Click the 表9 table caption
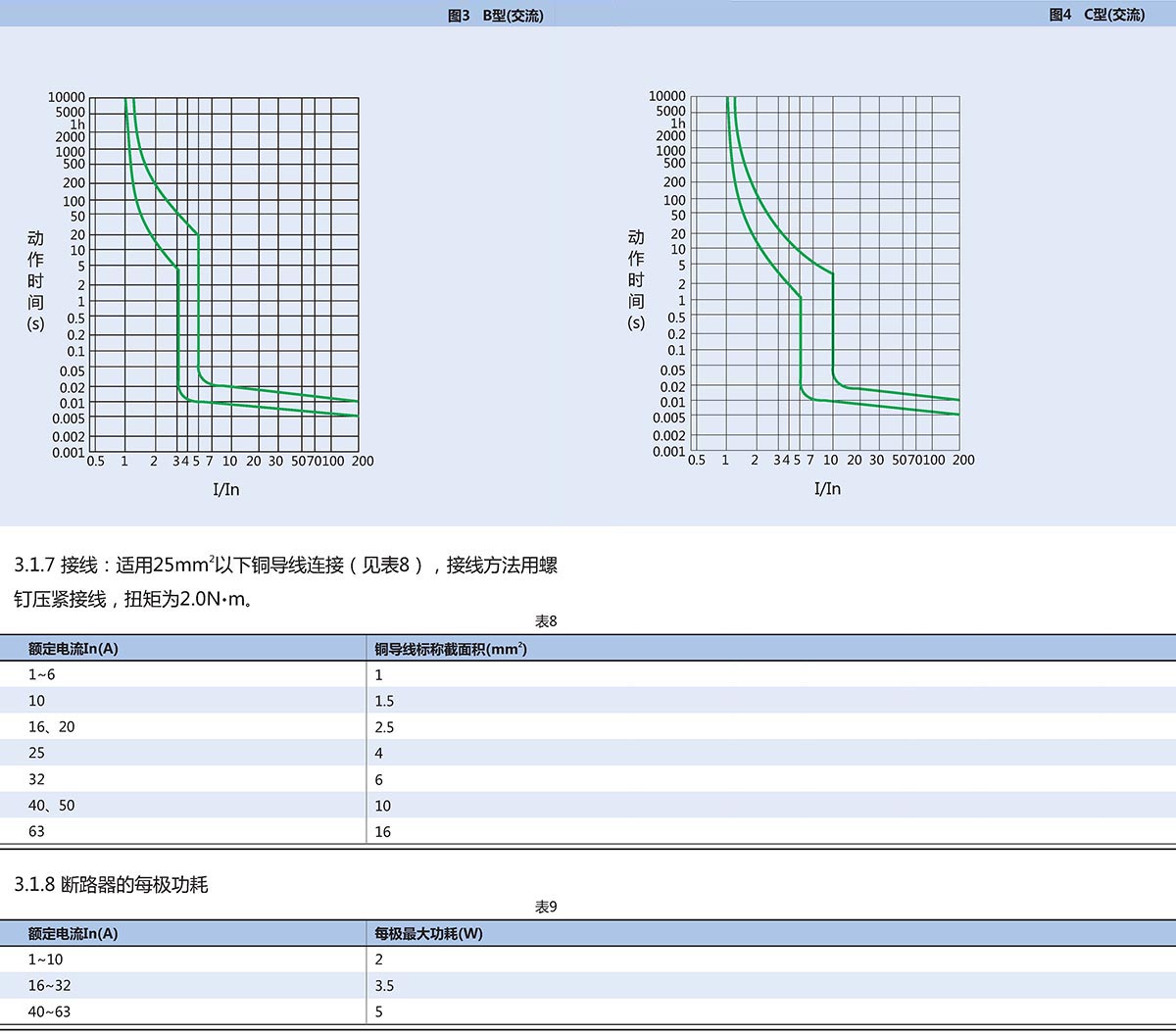The image size is (1176, 1035). (x=546, y=907)
